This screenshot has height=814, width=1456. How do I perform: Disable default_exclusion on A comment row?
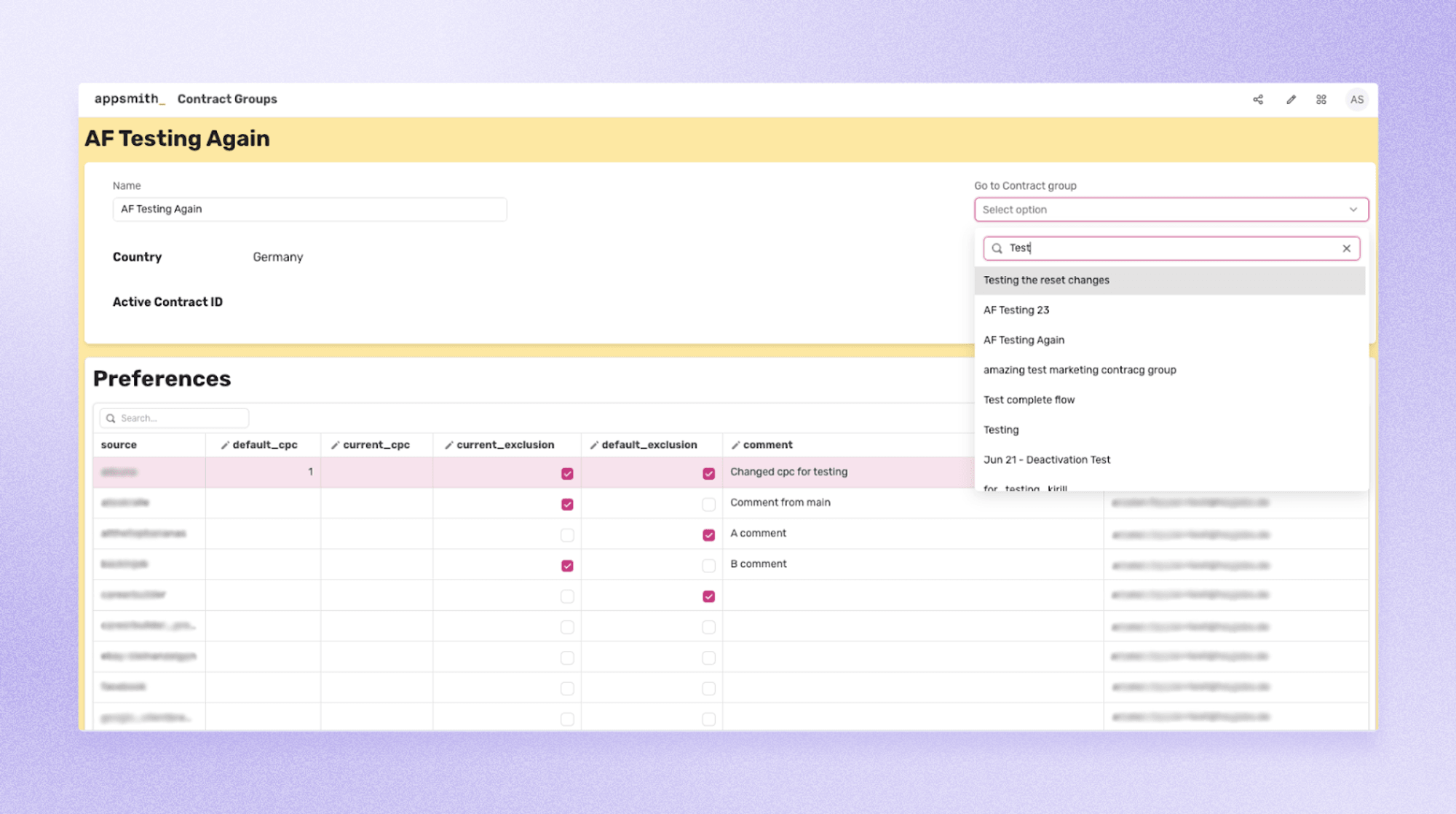click(708, 534)
